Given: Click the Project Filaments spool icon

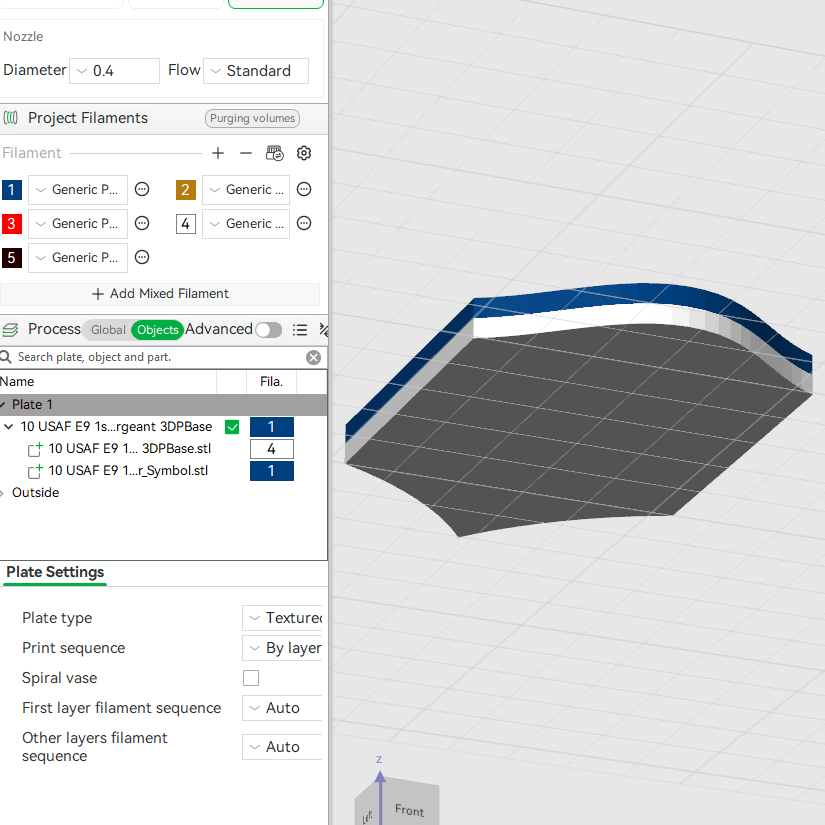Looking at the screenshot, I should 11,117.
